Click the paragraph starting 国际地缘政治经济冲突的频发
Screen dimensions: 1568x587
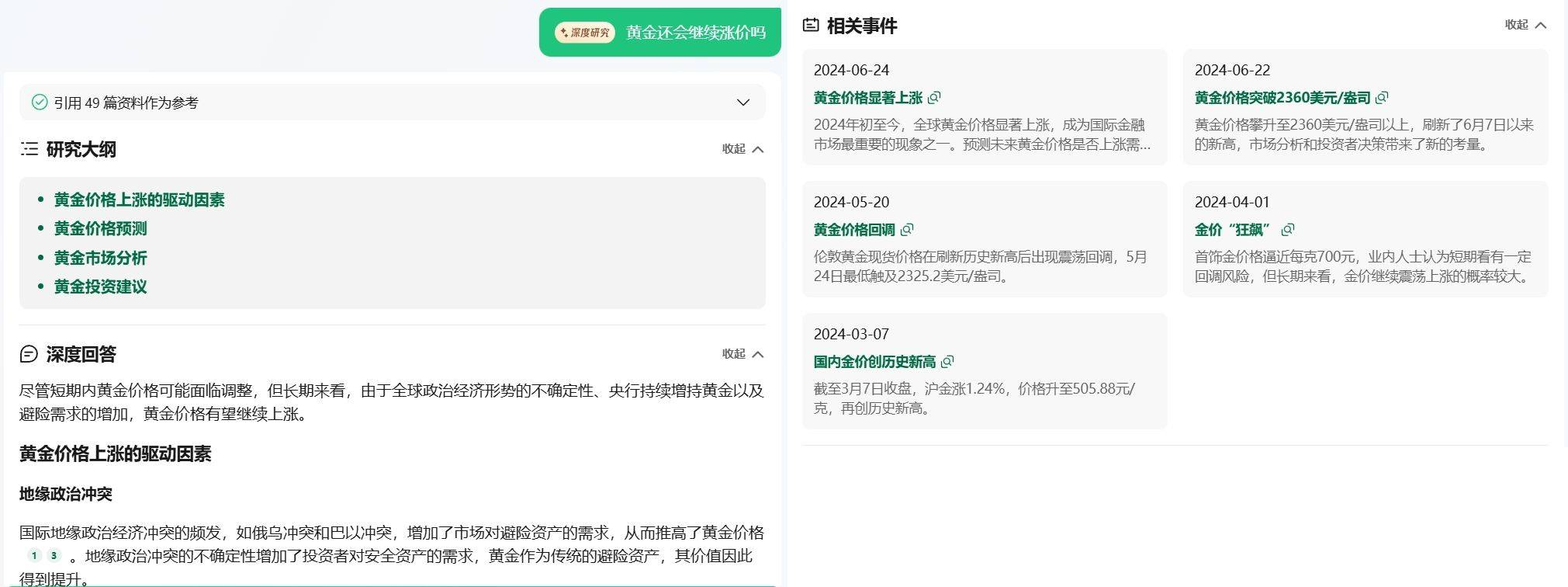(x=392, y=555)
